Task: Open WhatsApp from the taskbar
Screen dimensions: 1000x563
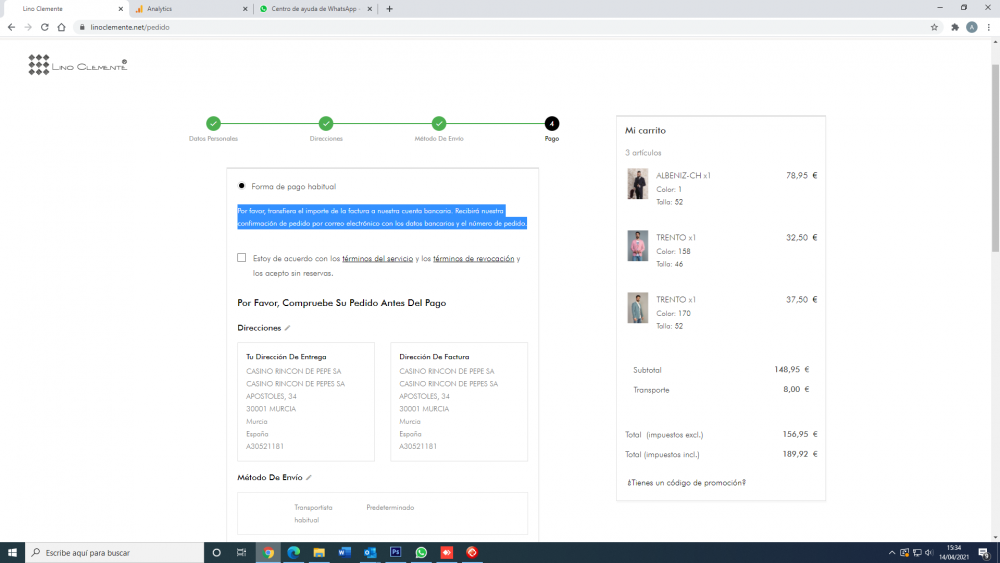Action: (421, 552)
